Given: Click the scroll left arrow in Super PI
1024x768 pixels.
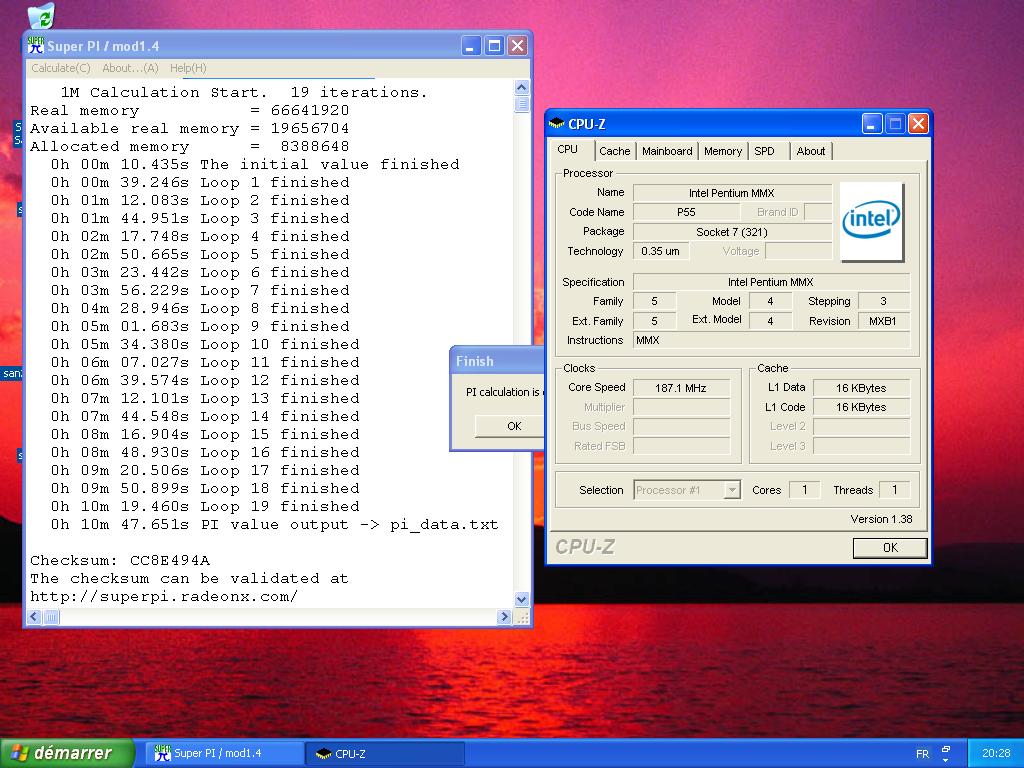Looking at the screenshot, I should 35,616.
